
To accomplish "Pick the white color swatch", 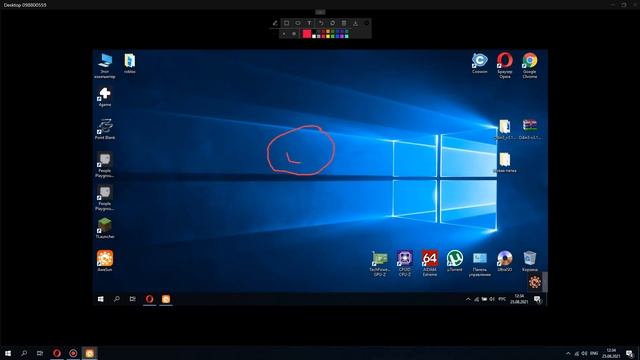I will coord(314,36).
